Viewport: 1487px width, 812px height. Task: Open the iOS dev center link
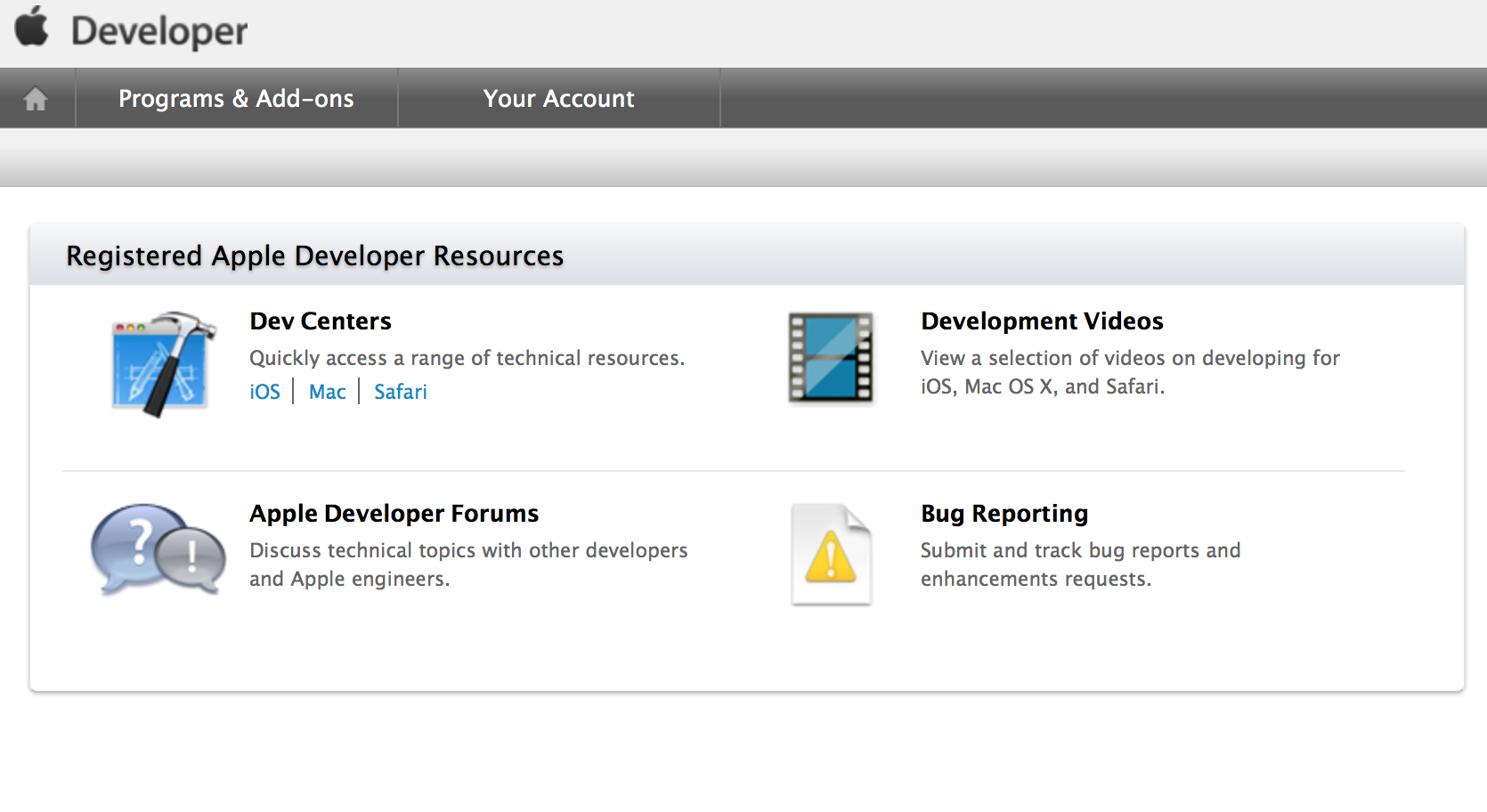click(x=264, y=392)
